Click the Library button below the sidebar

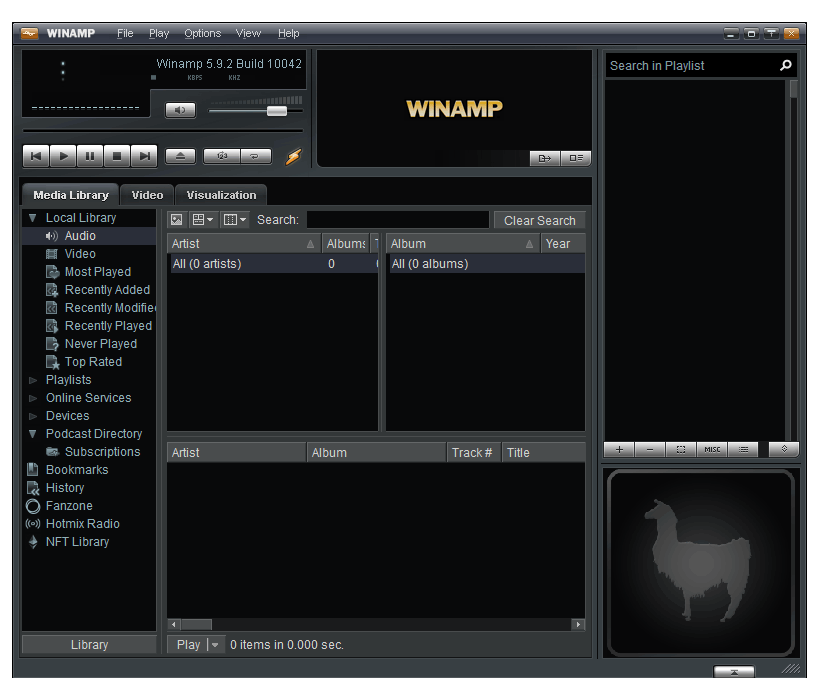88,644
